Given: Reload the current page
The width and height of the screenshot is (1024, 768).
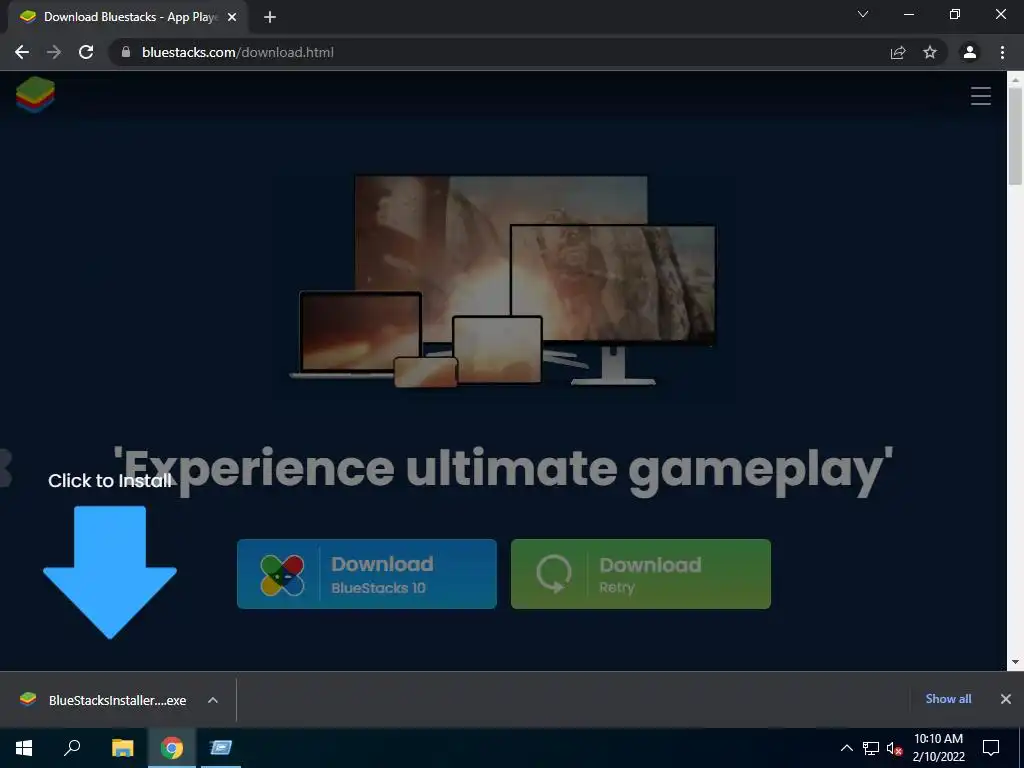Looking at the screenshot, I should [x=86, y=52].
